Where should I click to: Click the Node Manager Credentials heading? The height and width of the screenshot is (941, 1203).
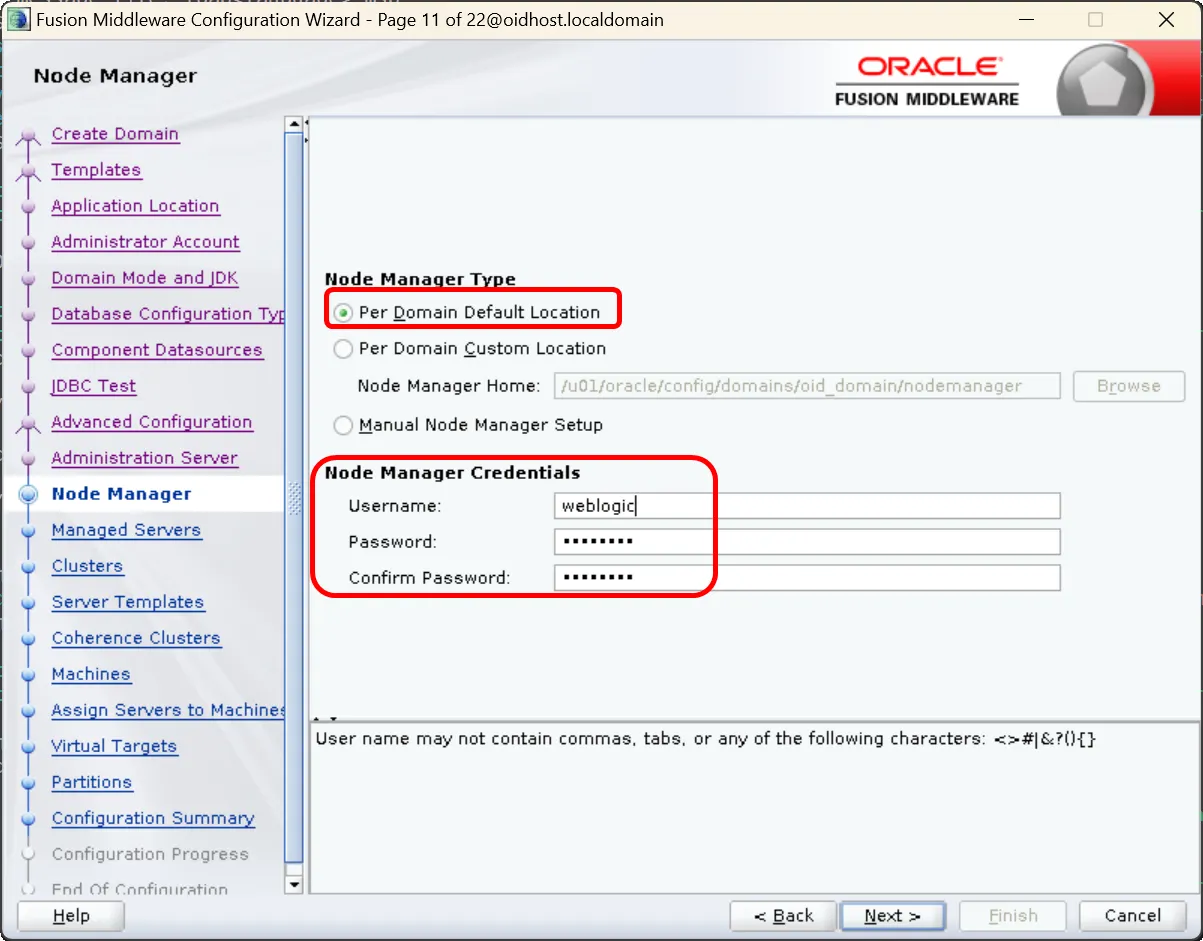[452, 473]
